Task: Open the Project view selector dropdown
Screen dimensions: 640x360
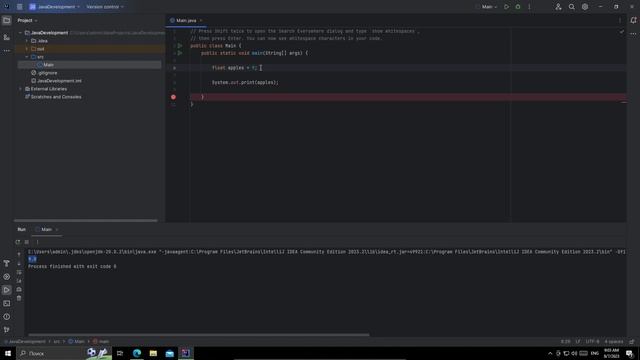Action: point(27,20)
